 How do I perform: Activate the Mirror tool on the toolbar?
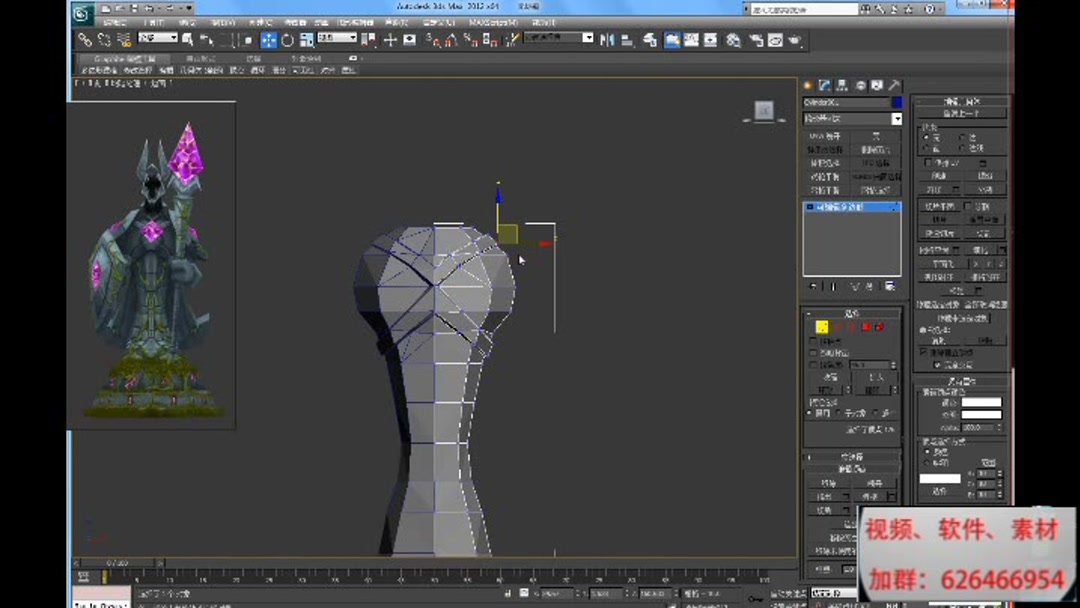(606, 39)
